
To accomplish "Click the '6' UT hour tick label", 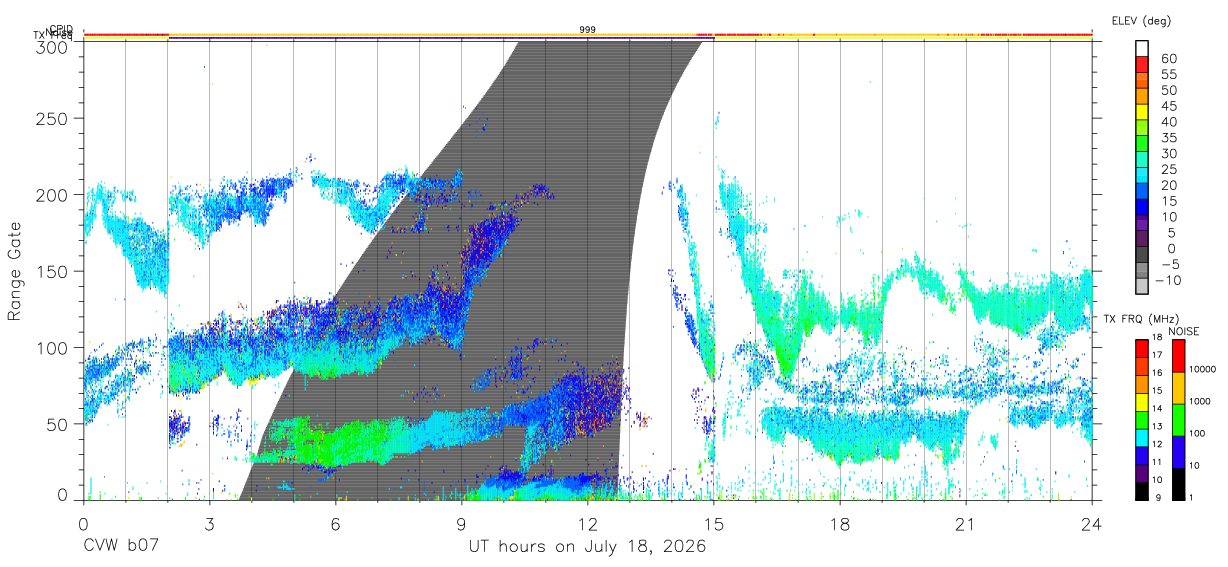I will pos(335,523).
